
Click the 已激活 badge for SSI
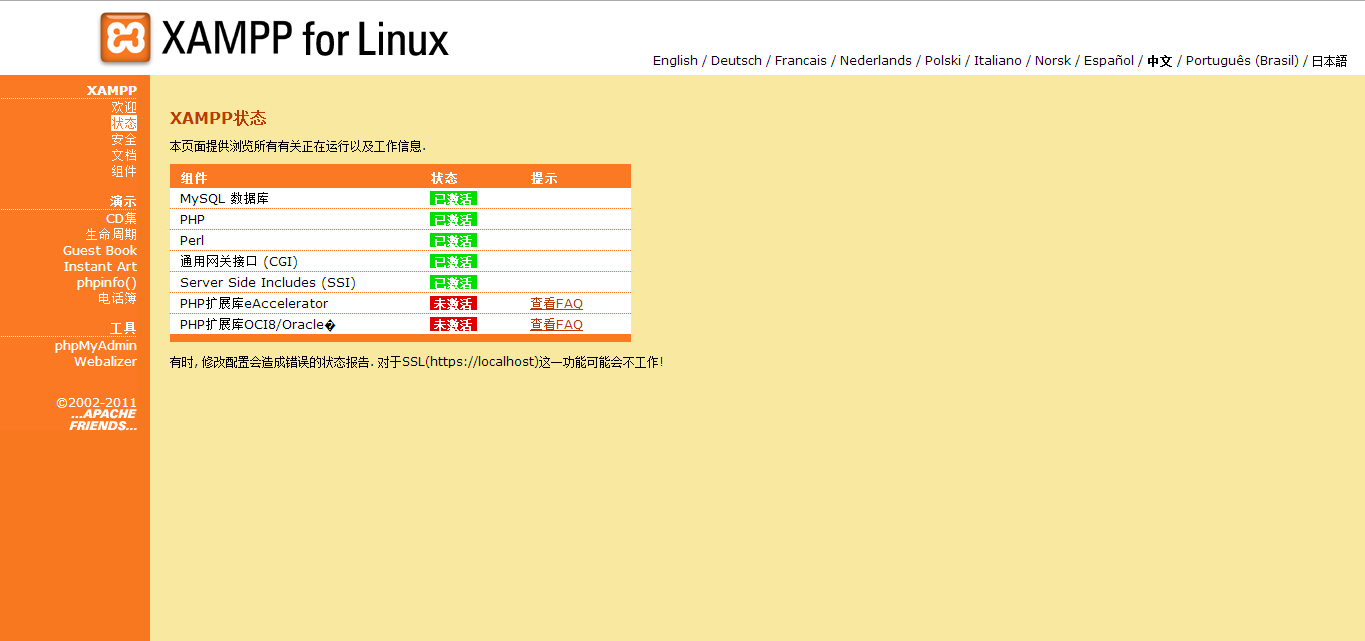[453, 282]
